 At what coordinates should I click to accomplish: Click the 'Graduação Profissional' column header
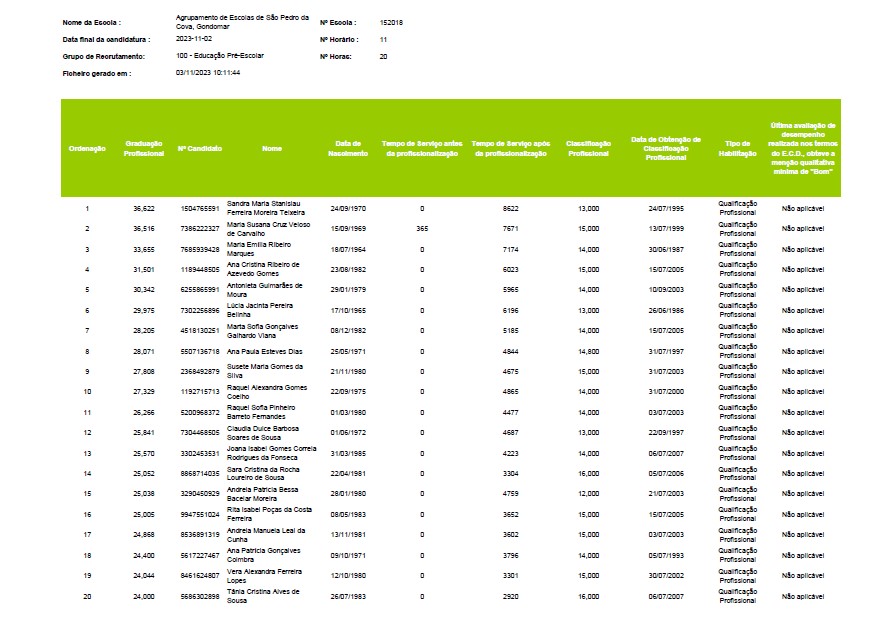pyautogui.click(x=144, y=148)
